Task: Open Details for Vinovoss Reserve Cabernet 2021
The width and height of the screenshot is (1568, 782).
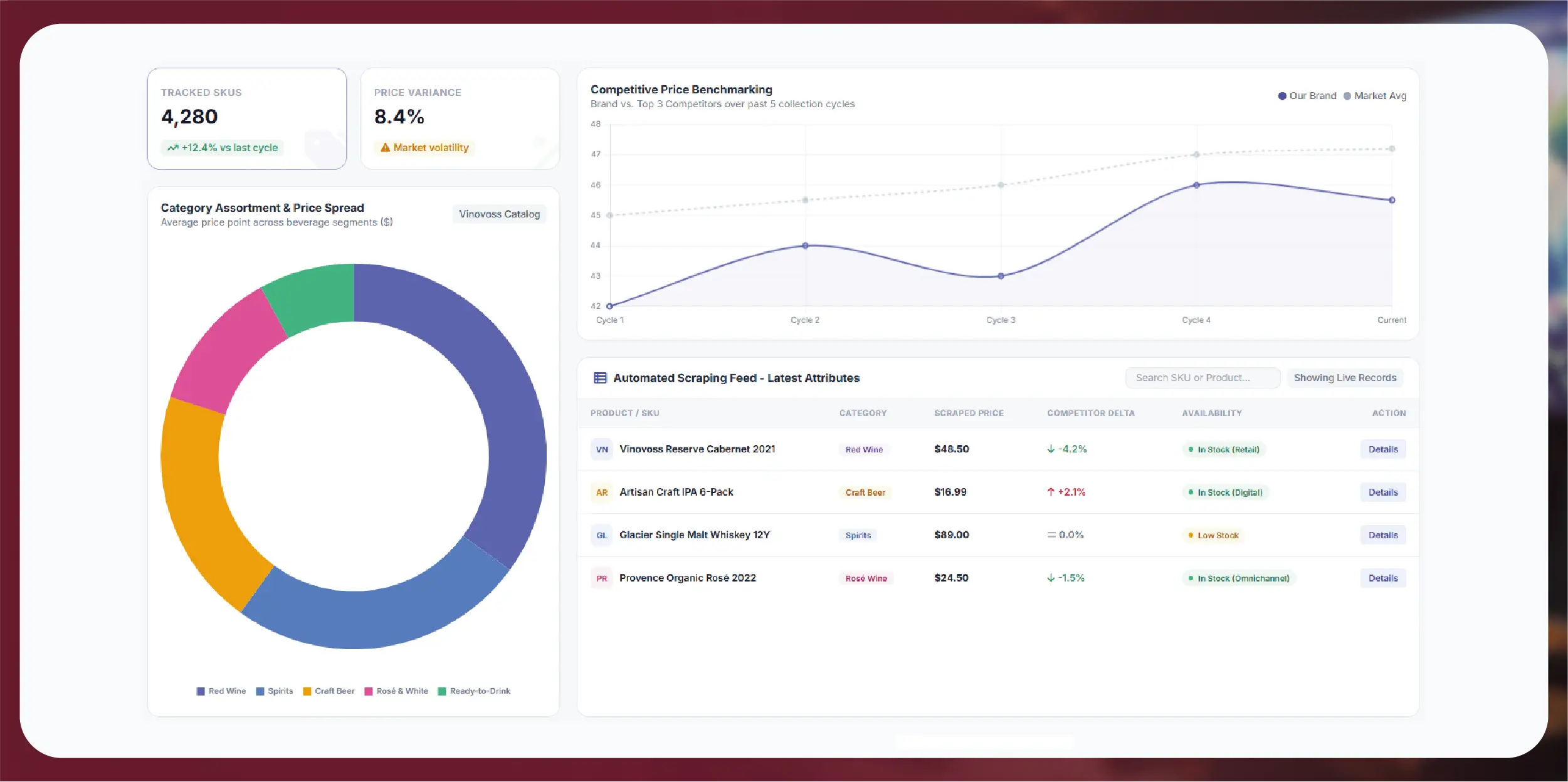Action: [x=1383, y=449]
